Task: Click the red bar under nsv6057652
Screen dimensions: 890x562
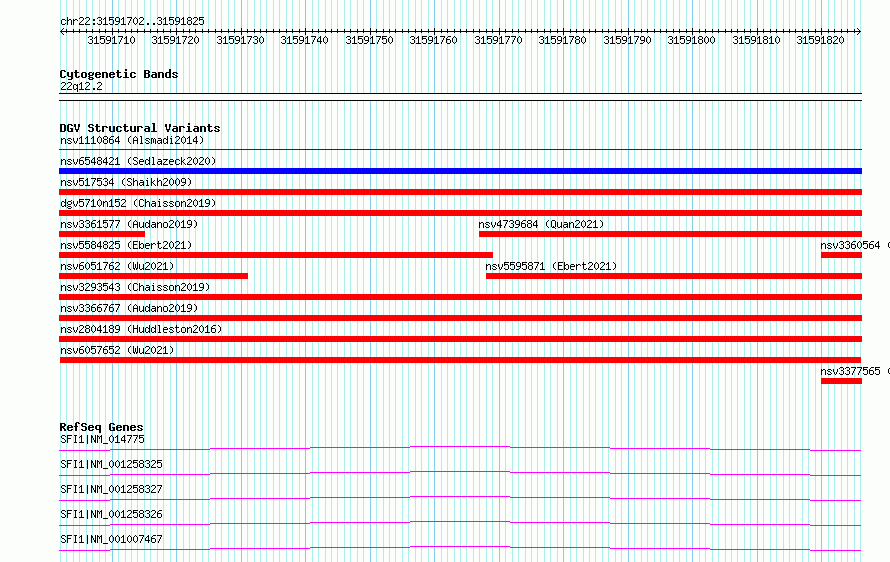Action: click(460, 360)
